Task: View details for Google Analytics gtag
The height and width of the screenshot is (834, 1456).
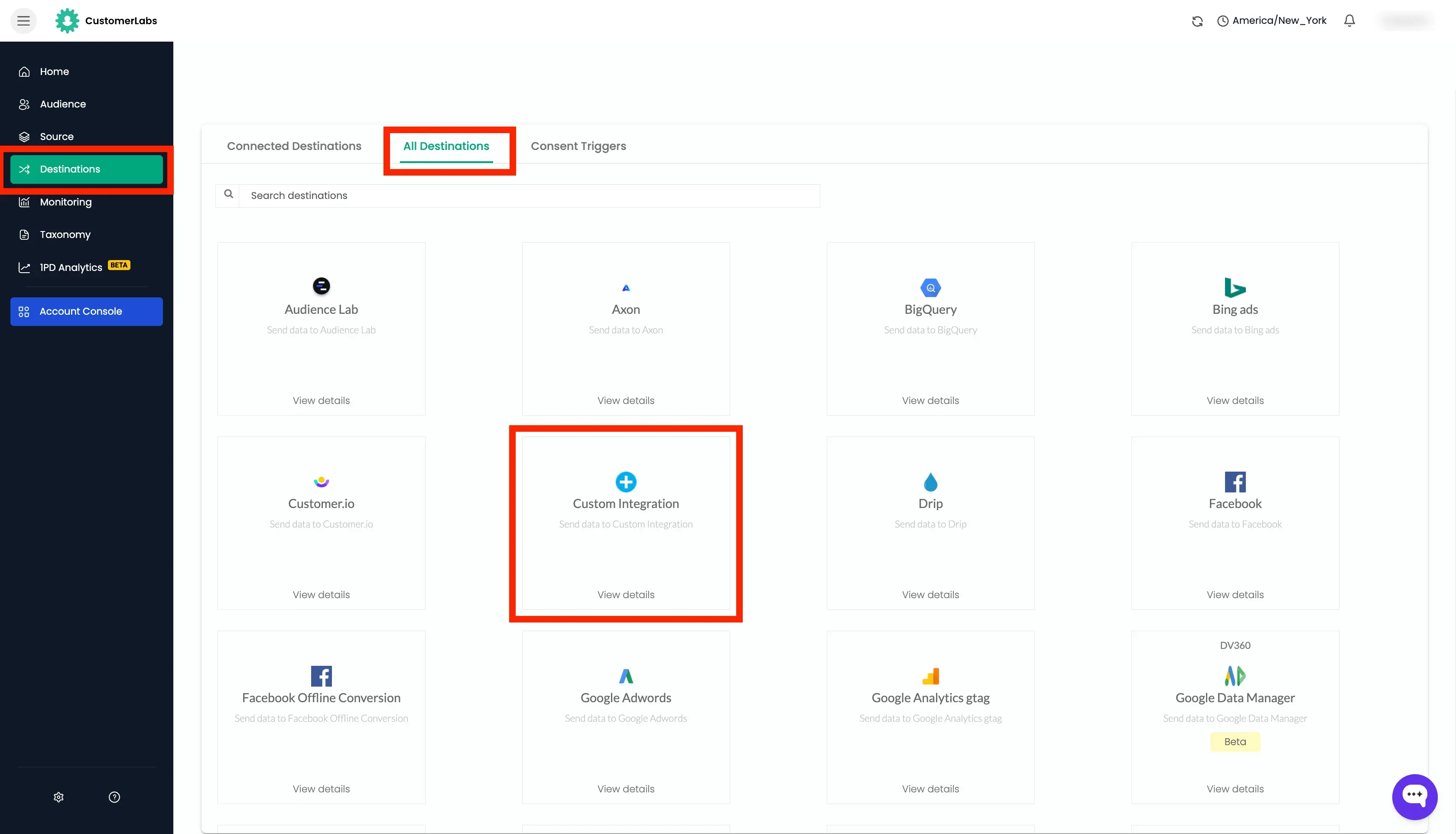Action: pyautogui.click(x=930, y=789)
